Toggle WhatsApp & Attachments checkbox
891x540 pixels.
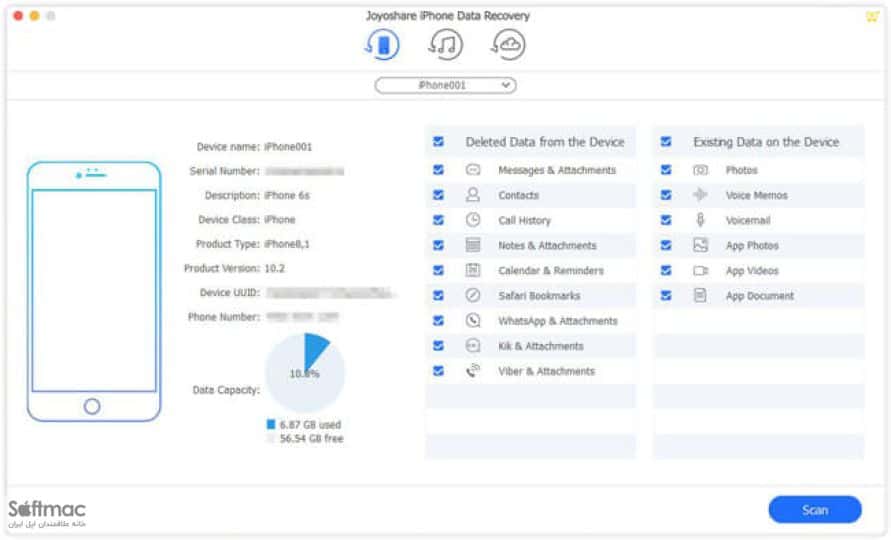click(x=438, y=321)
